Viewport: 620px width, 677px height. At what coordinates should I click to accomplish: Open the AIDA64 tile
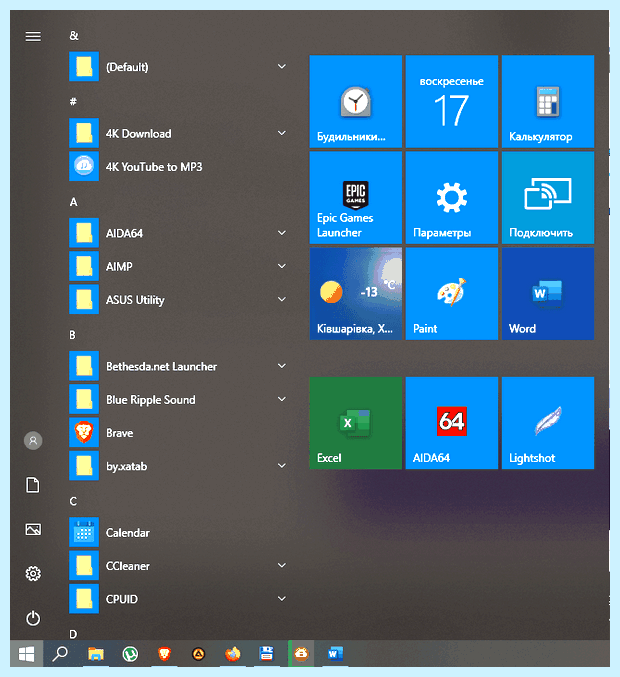[x=452, y=423]
